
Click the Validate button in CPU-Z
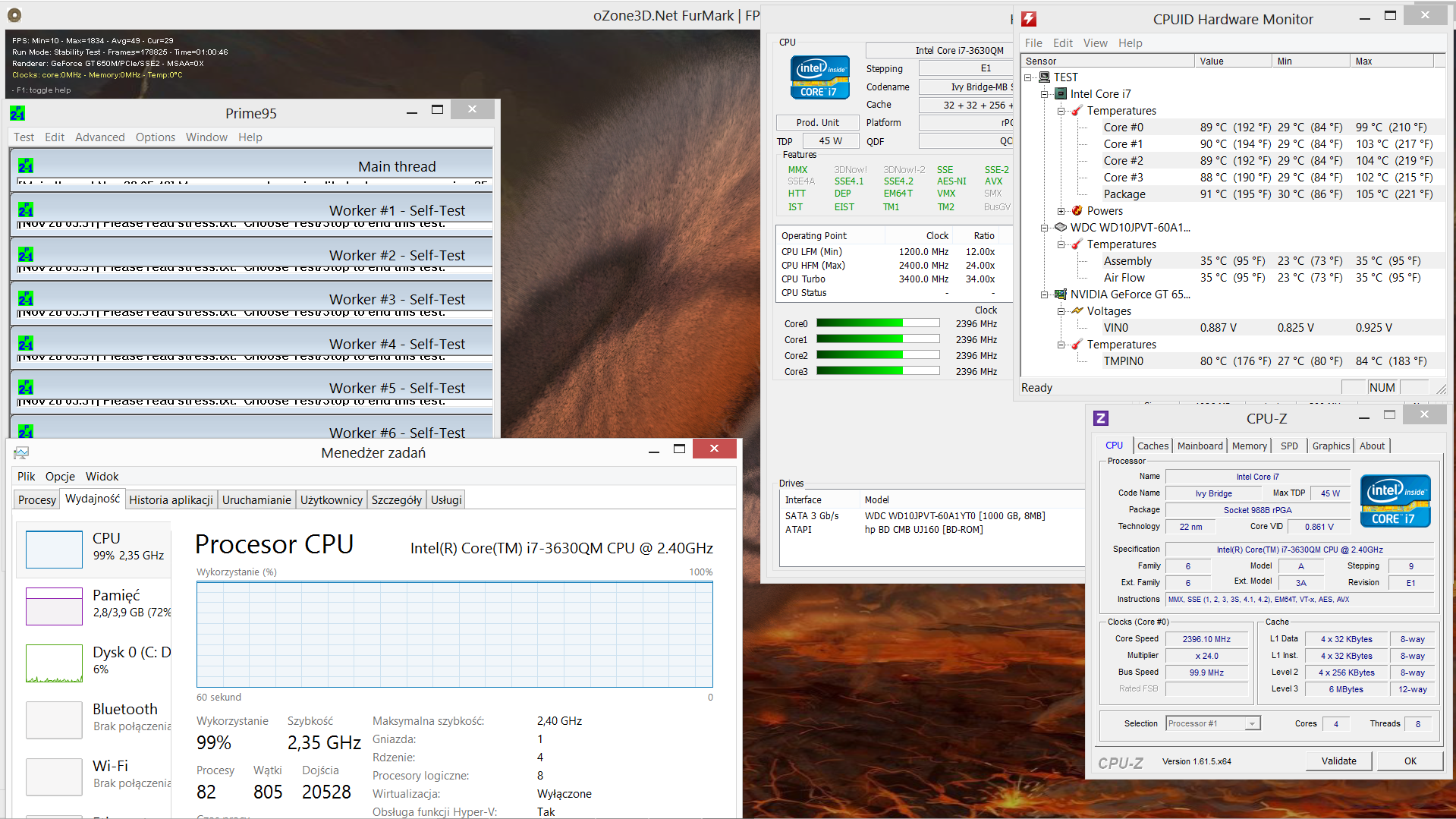click(x=1338, y=761)
